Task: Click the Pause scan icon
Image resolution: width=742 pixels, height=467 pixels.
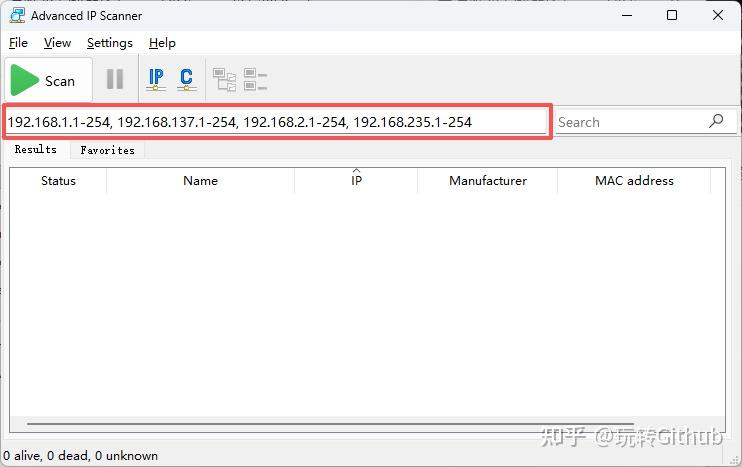Action: click(115, 79)
